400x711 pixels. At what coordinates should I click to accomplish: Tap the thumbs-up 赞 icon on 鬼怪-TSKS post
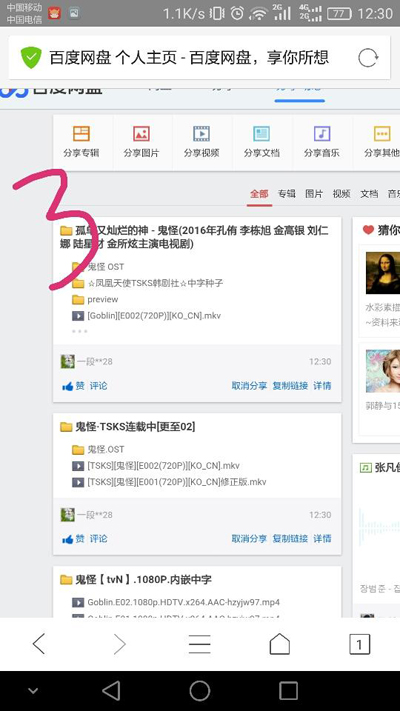[68, 539]
